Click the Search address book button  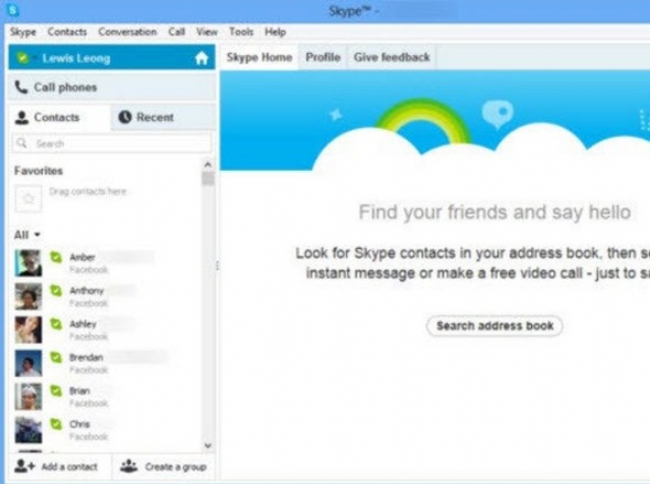(495, 326)
